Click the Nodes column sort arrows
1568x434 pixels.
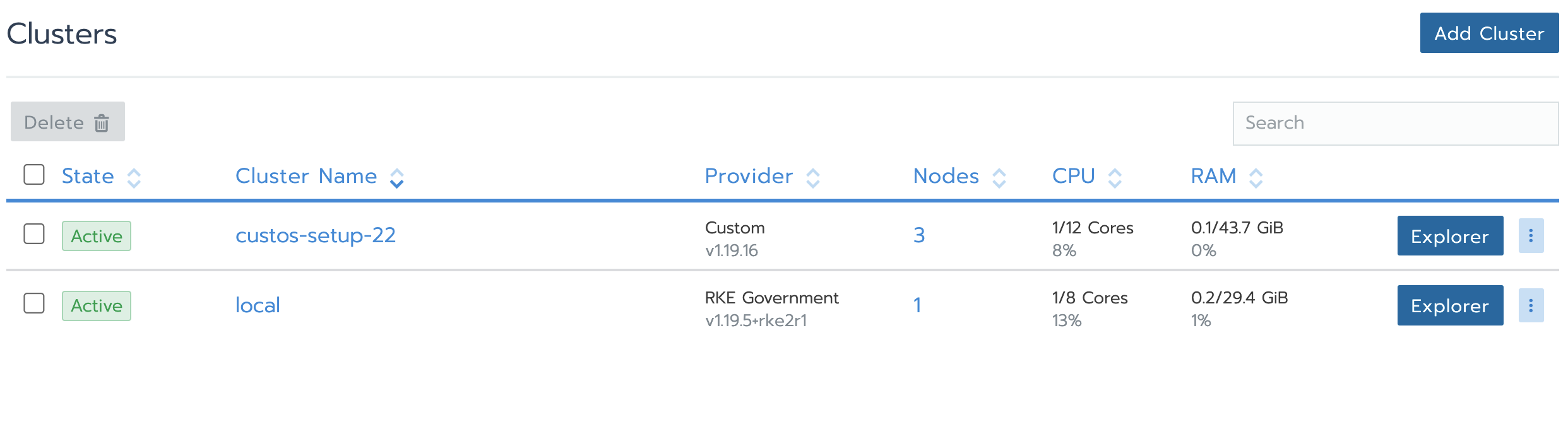click(x=999, y=178)
